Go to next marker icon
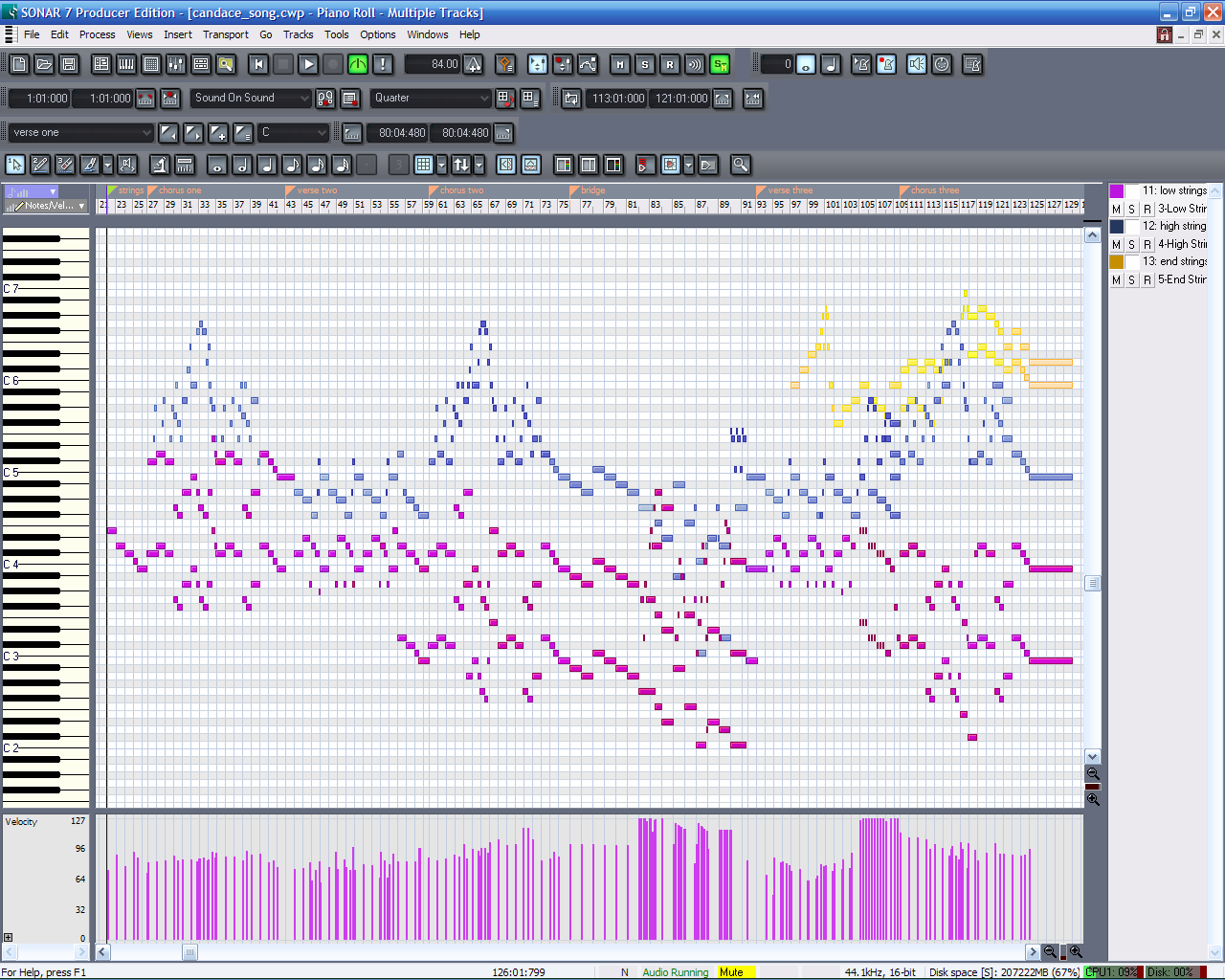 pos(193,133)
